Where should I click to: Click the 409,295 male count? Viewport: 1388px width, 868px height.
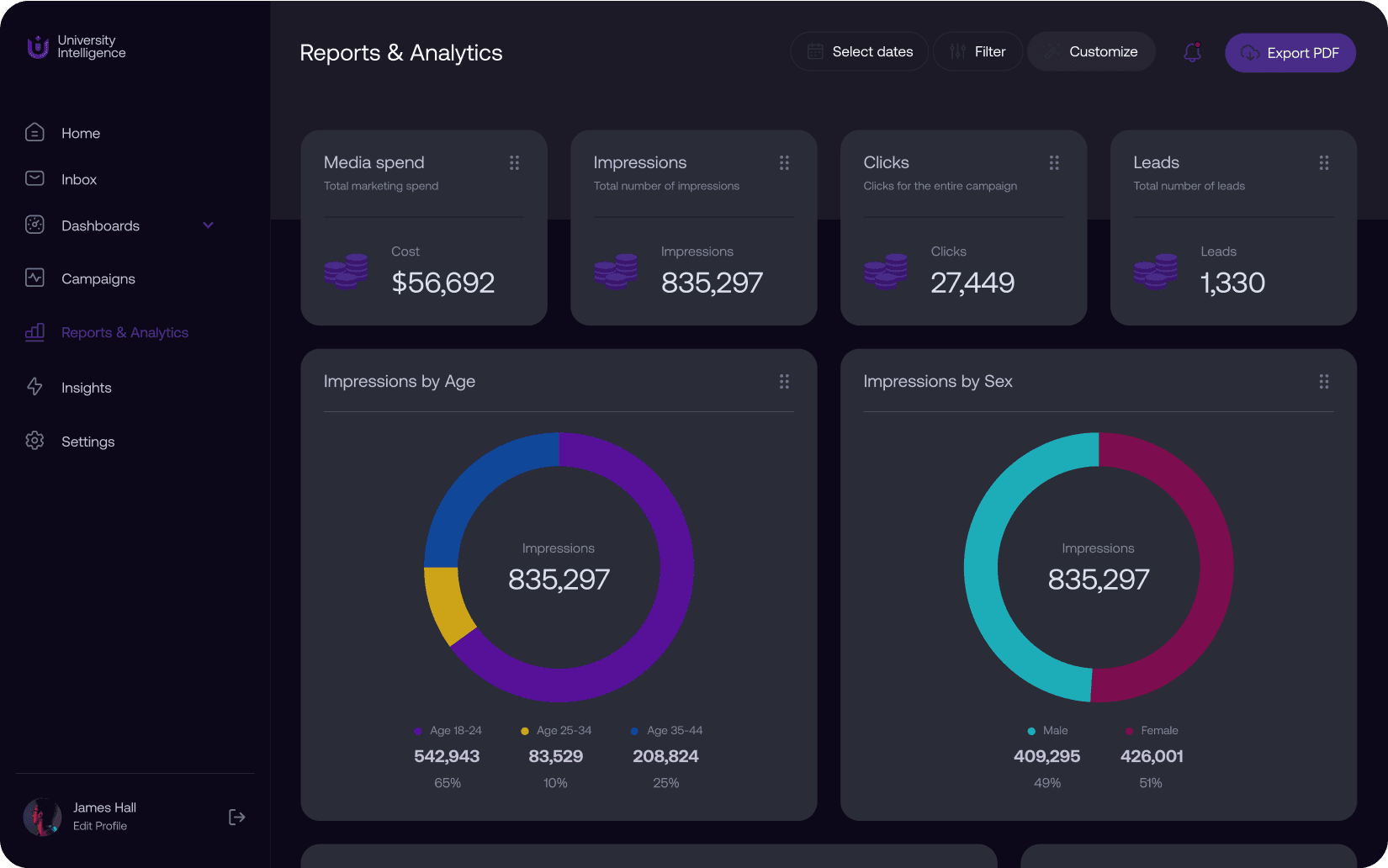(x=1047, y=756)
